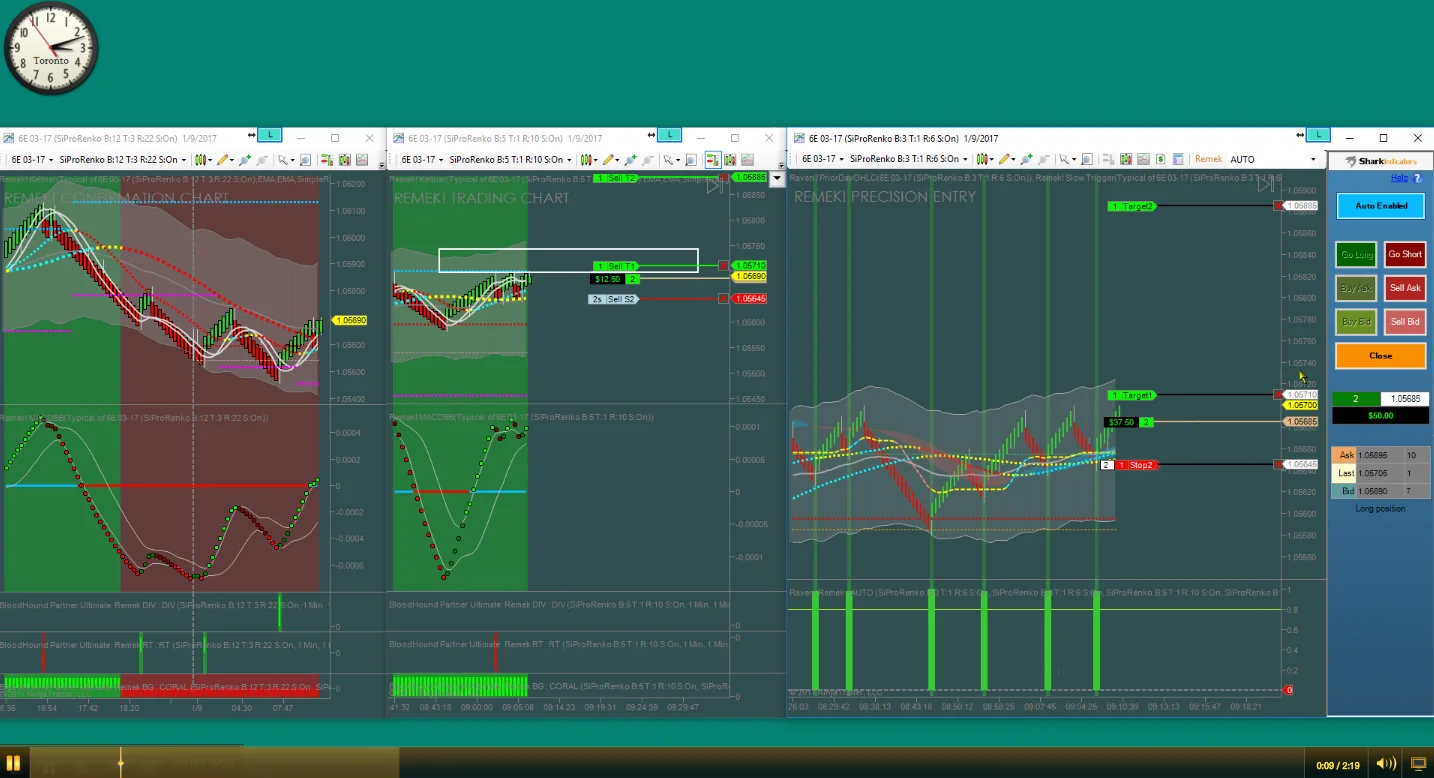Click the indicators icon in middle chart toolbar

point(730,159)
